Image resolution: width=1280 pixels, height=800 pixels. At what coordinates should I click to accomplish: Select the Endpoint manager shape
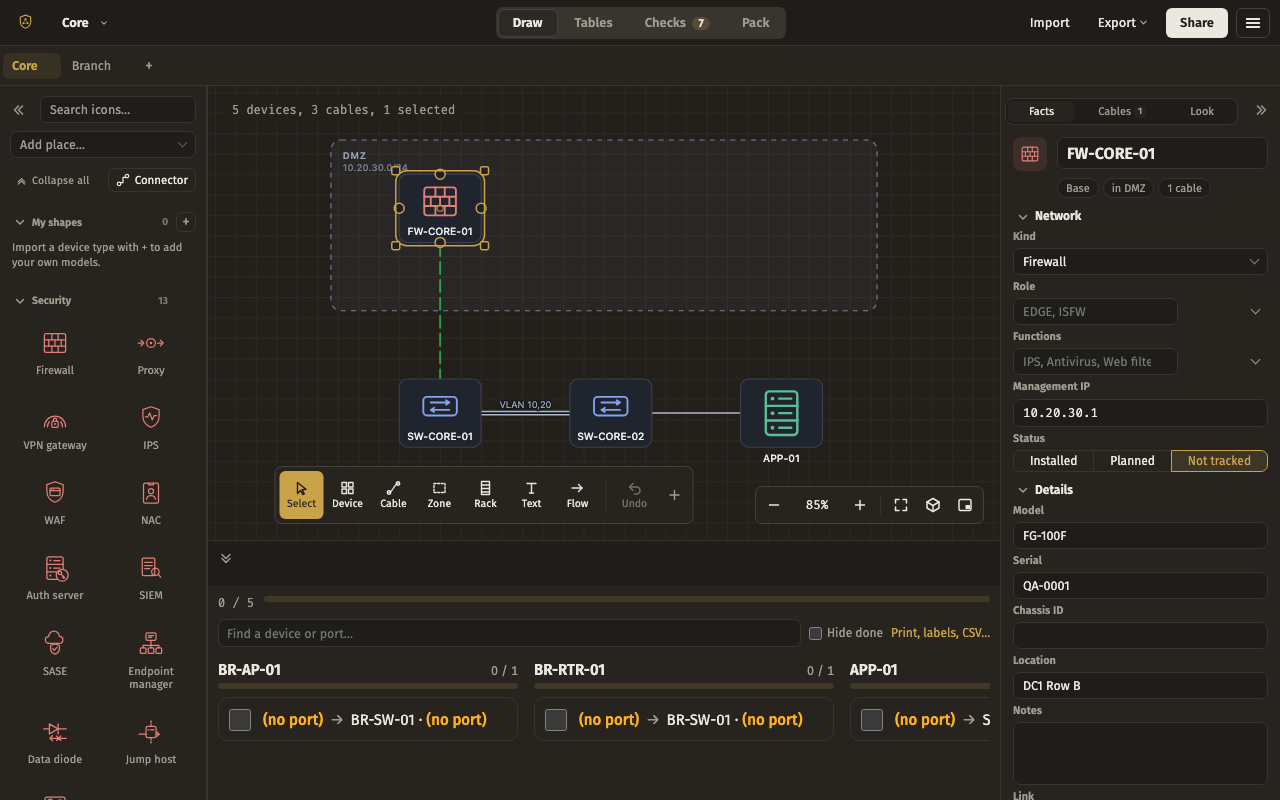click(151, 660)
